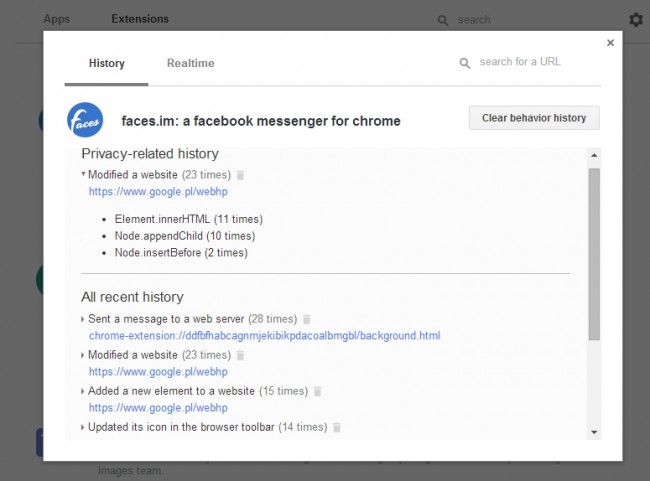Click the Clear behavior history button

[x=534, y=118]
